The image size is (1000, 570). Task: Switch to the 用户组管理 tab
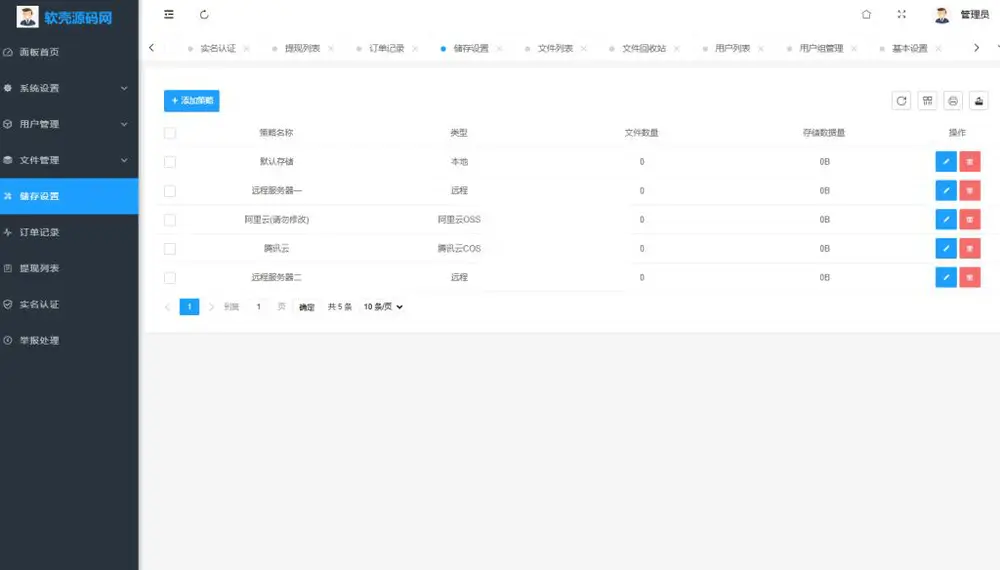[821, 48]
